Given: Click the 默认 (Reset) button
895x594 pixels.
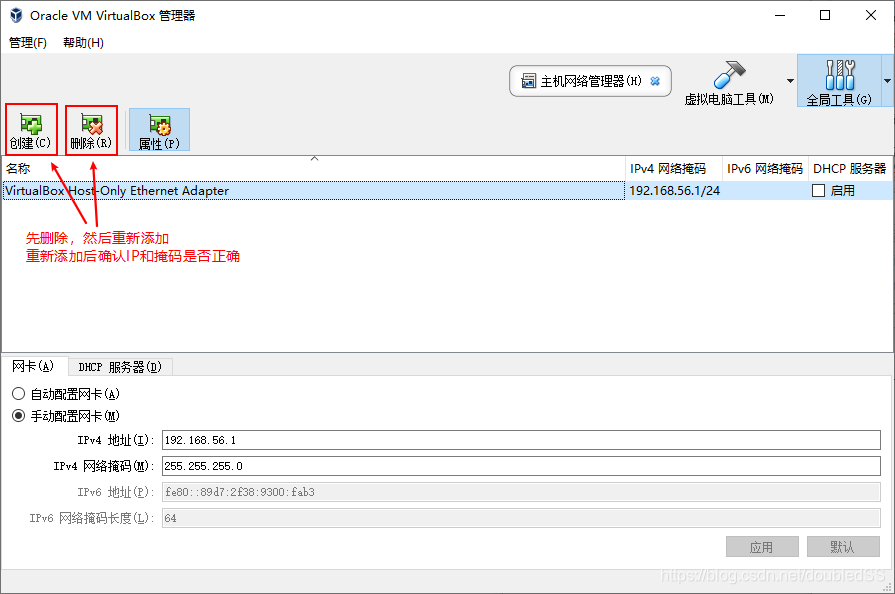Looking at the screenshot, I should click(x=843, y=547).
